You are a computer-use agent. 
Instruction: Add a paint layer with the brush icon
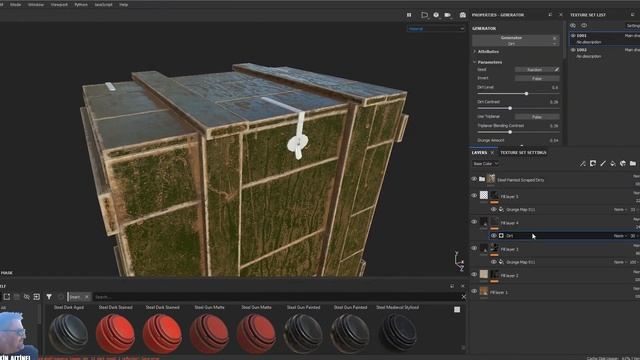pyautogui.click(x=603, y=163)
